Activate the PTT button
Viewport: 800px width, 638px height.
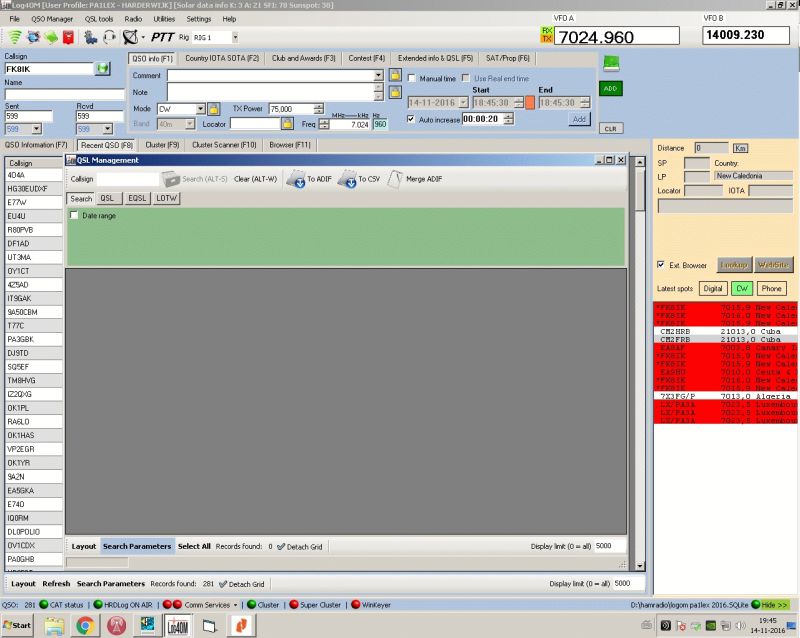click(162, 37)
